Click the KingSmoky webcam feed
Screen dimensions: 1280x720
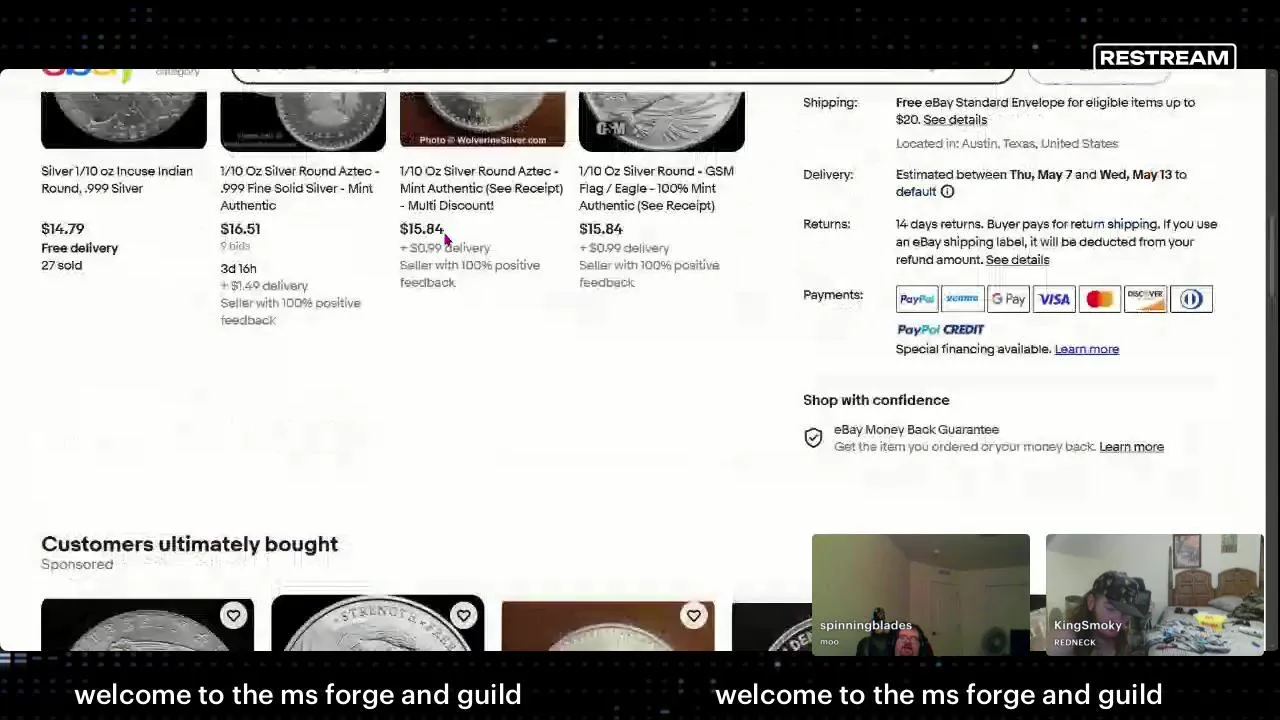(1155, 594)
